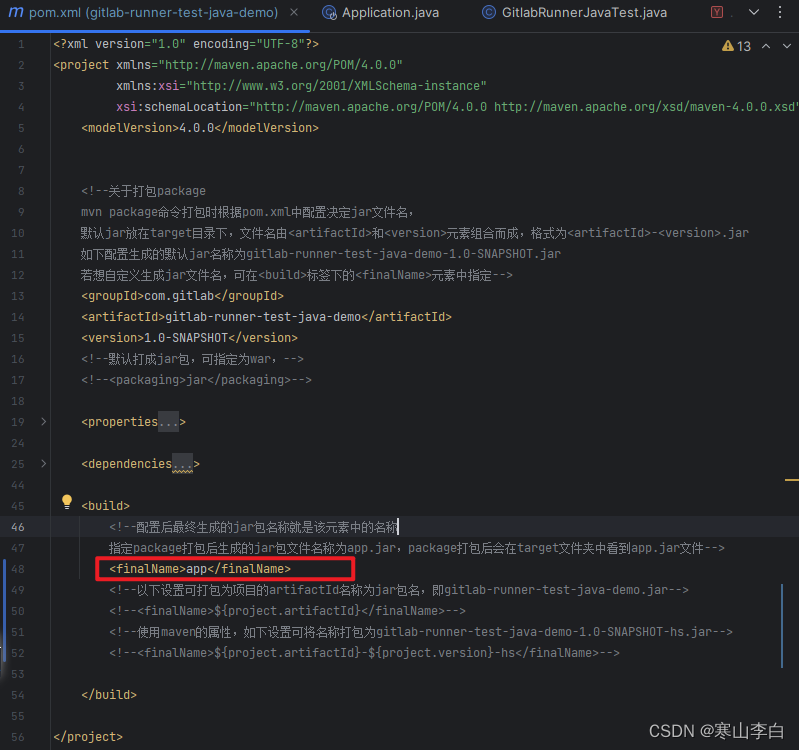This screenshot has height=750, width=799.
Task: Click the version 1.0-SNAPSHOT line
Action: 190,337
